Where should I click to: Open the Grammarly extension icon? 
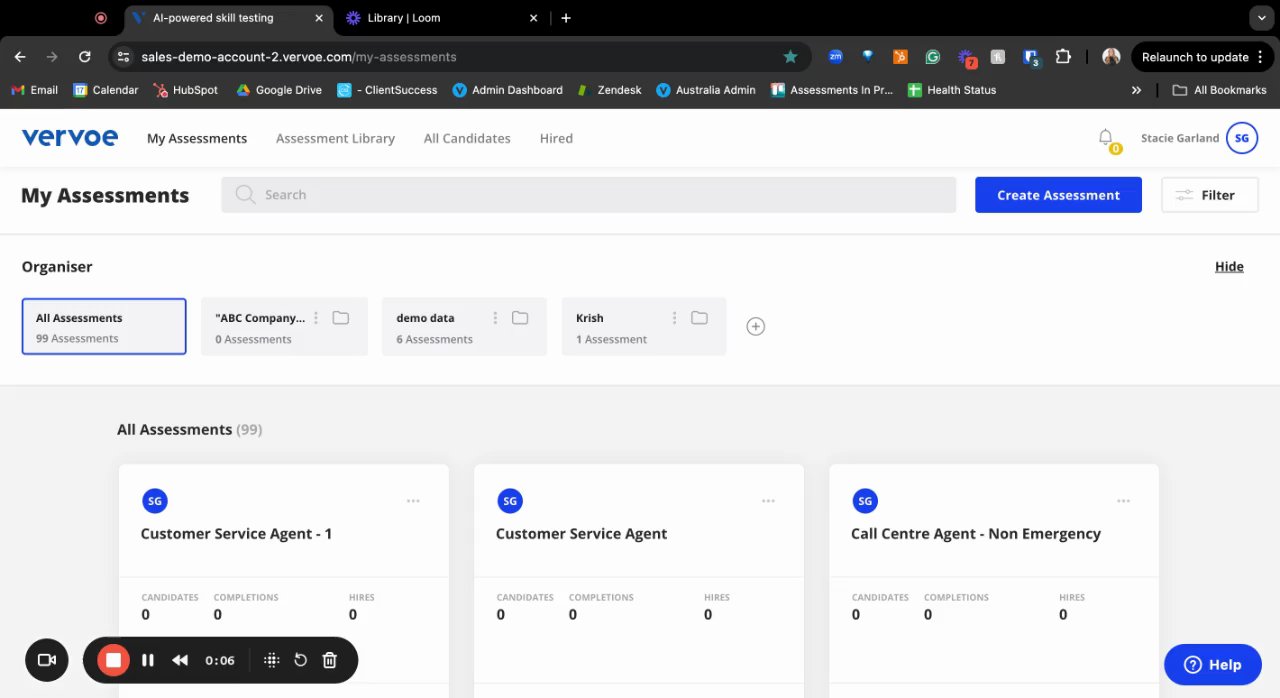[932, 57]
